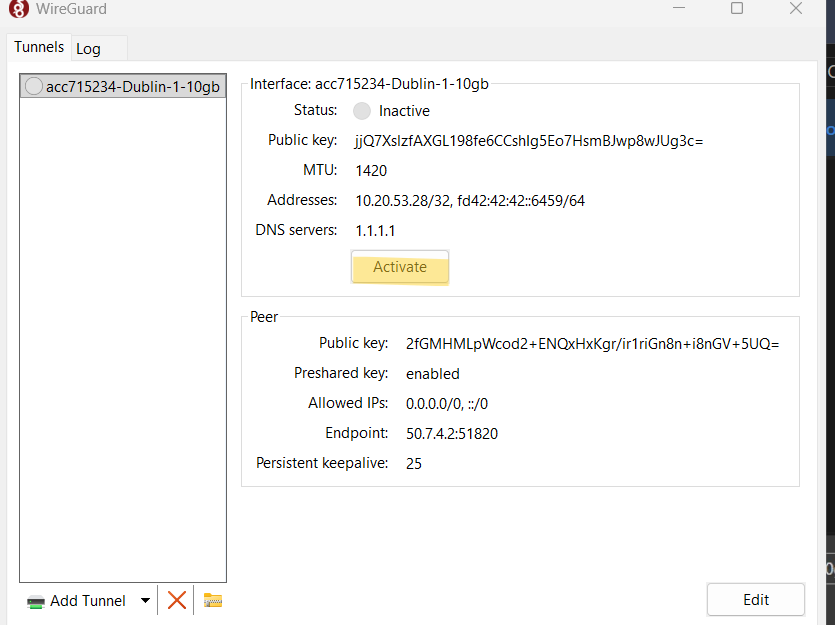Click the Inactive status text
The width and height of the screenshot is (835, 625).
tap(404, 111)
